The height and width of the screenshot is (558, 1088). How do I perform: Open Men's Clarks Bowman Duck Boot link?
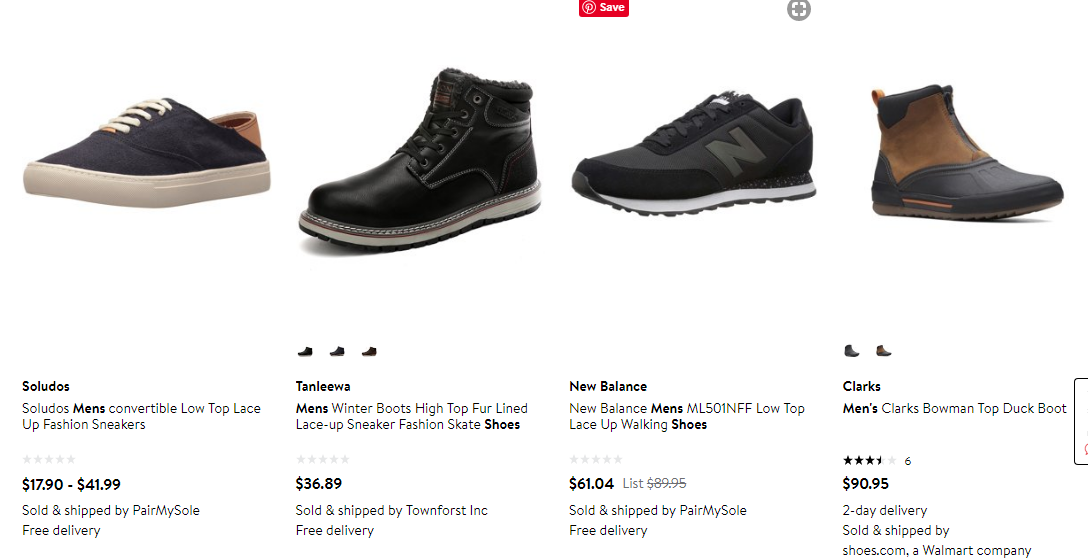(x=954, y=408)
